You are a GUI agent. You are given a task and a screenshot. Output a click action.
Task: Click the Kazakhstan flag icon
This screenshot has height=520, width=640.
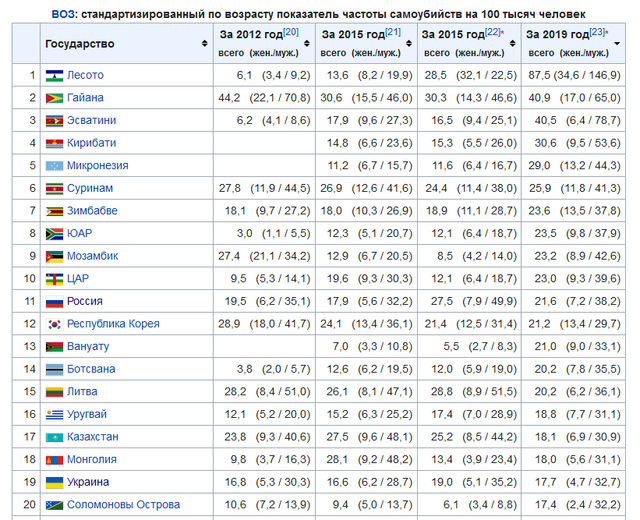(x=54, y=438)
